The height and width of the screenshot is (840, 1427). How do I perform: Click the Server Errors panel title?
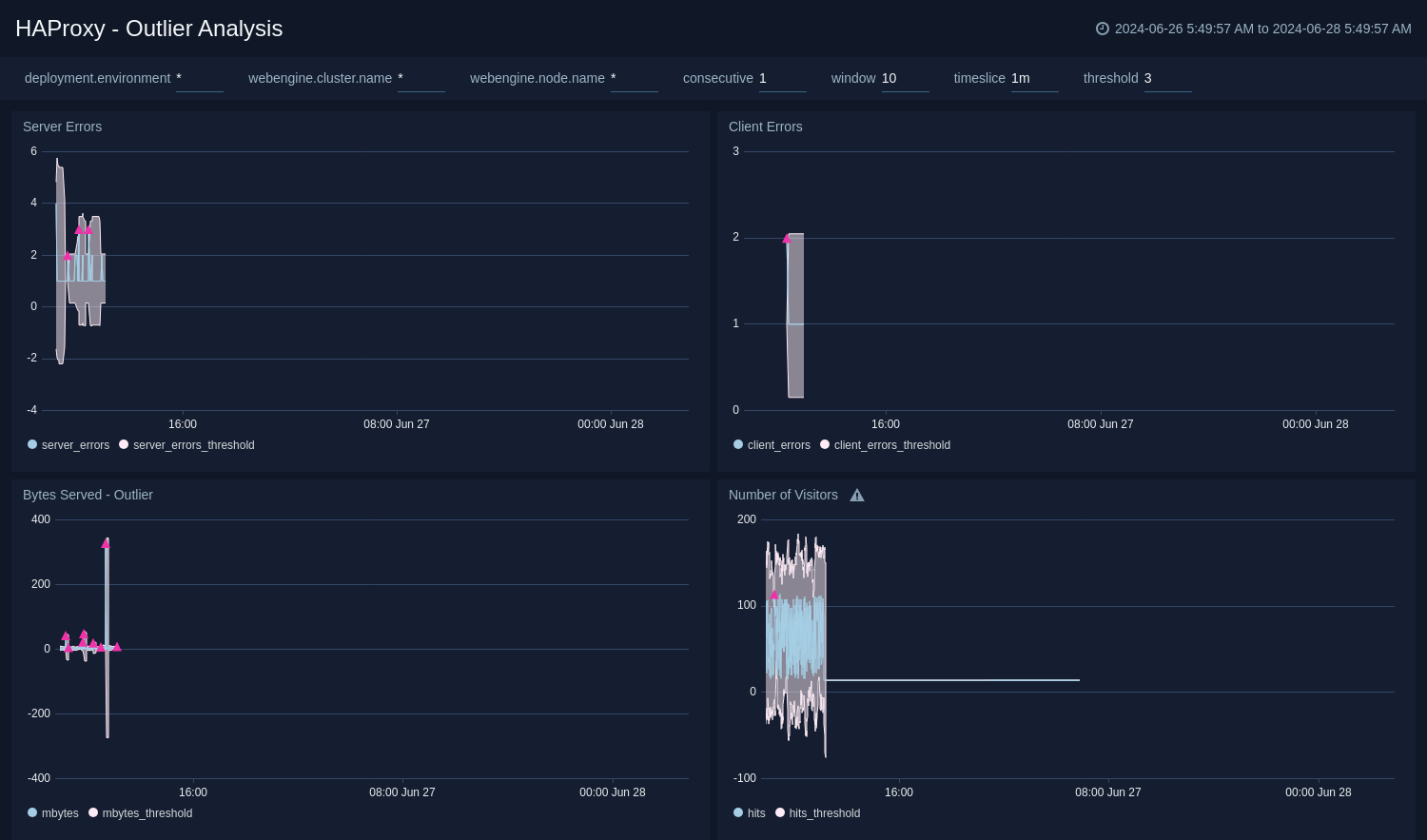[x=62, y=127]
